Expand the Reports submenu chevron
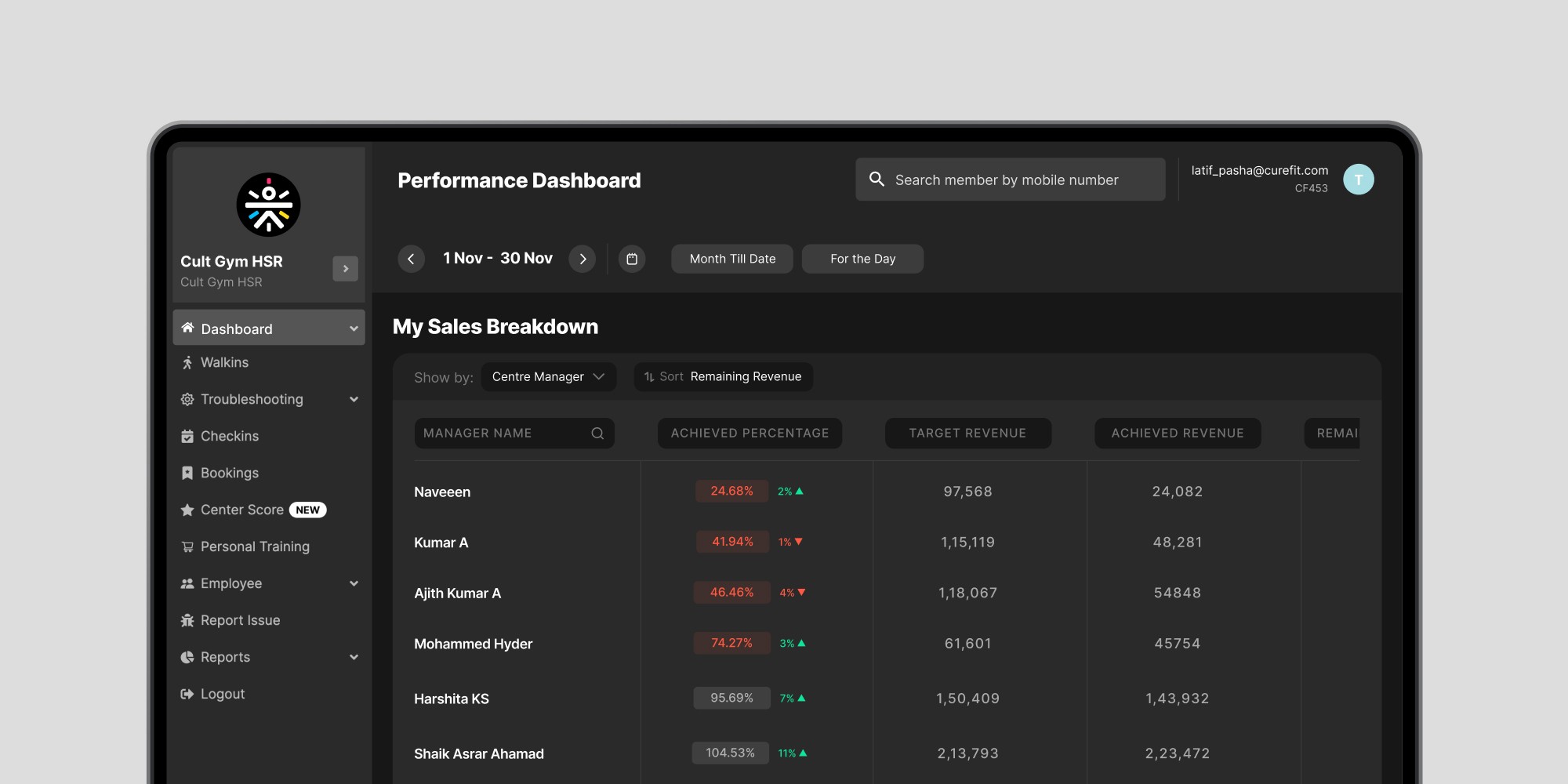 (354, 657)
